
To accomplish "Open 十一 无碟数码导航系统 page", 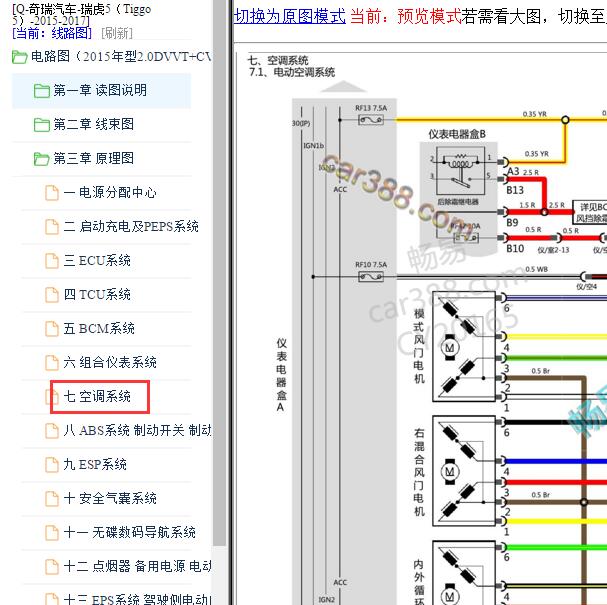I will [129, 533].
